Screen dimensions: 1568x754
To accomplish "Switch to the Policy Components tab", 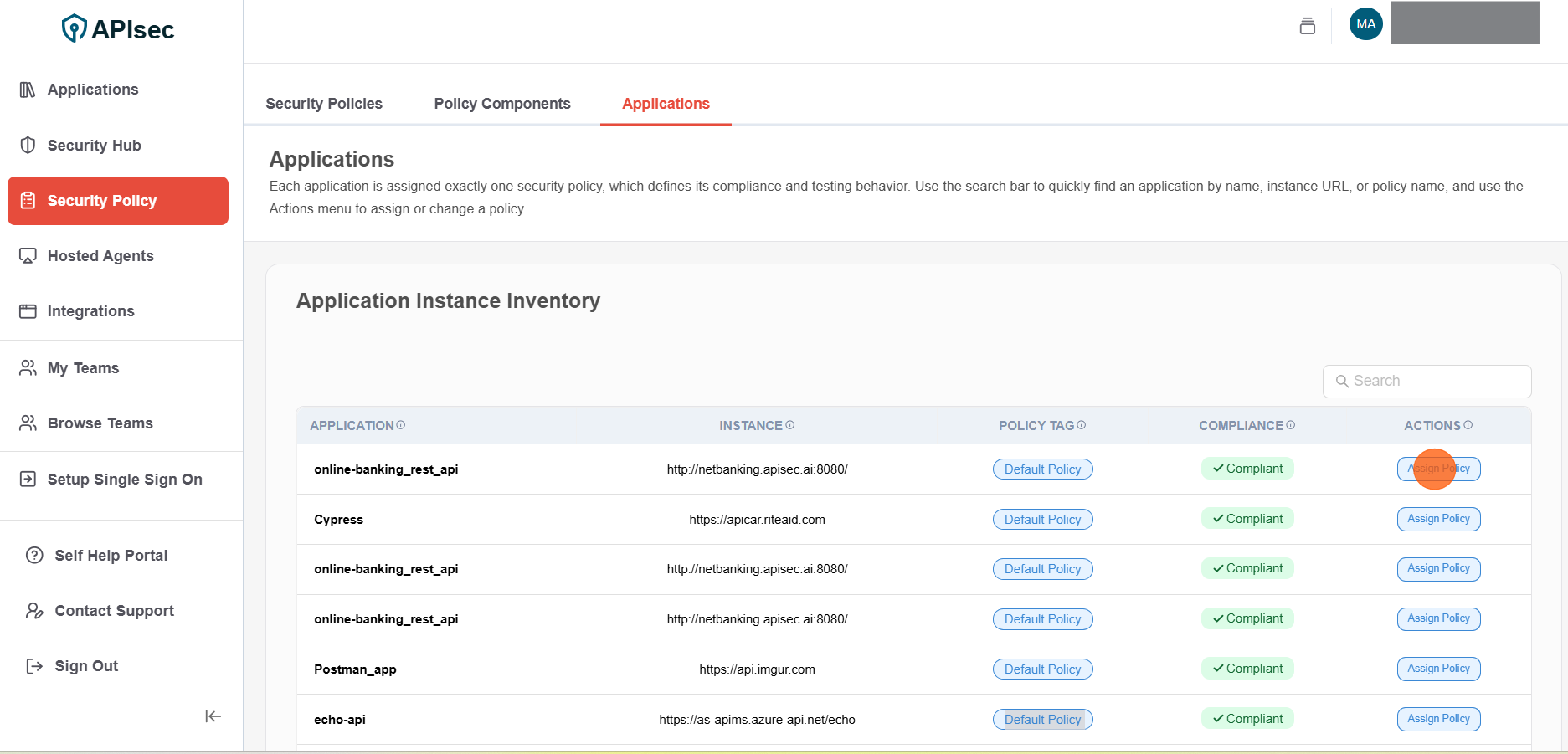I will (x=502, y=104).
